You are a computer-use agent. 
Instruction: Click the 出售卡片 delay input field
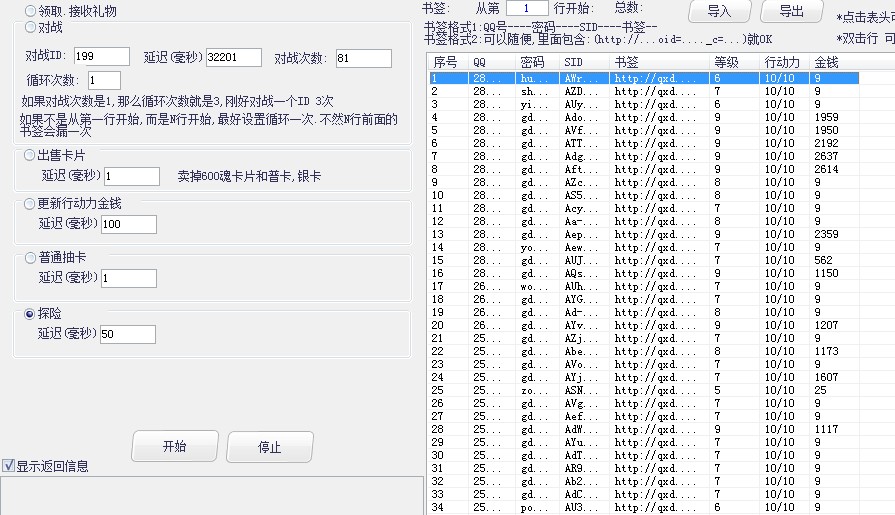coord(132,176)
